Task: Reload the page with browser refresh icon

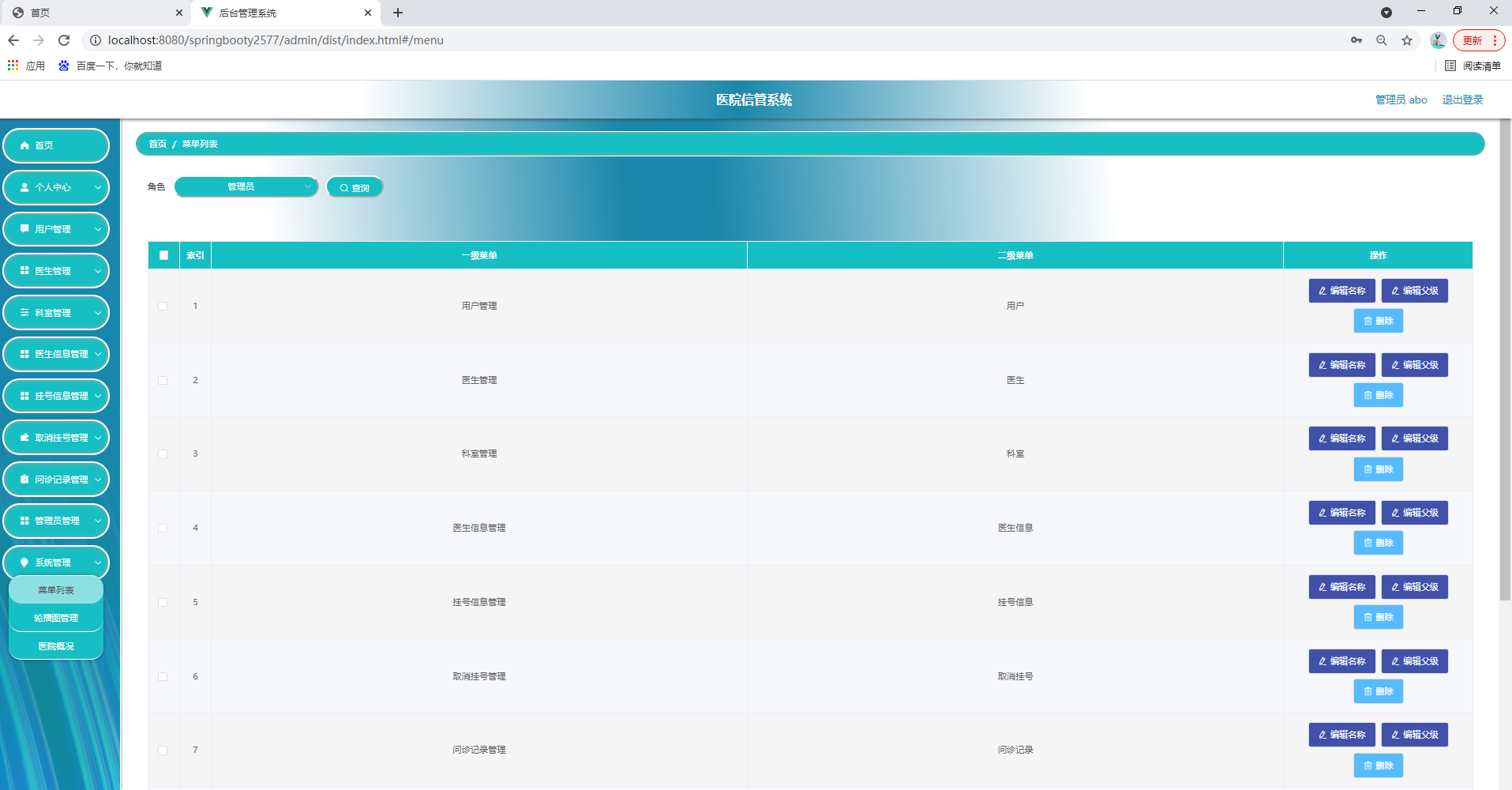Action: tap(64, 40)
